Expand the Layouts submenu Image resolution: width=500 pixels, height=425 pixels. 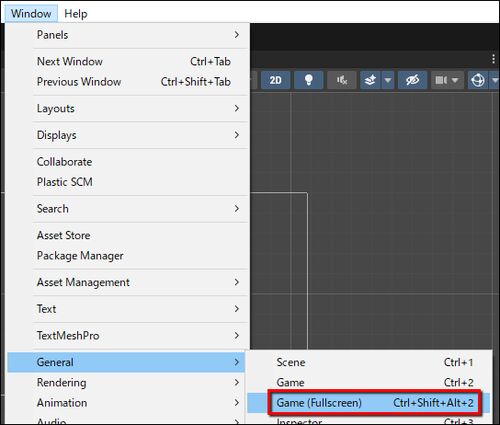(128, 109)
